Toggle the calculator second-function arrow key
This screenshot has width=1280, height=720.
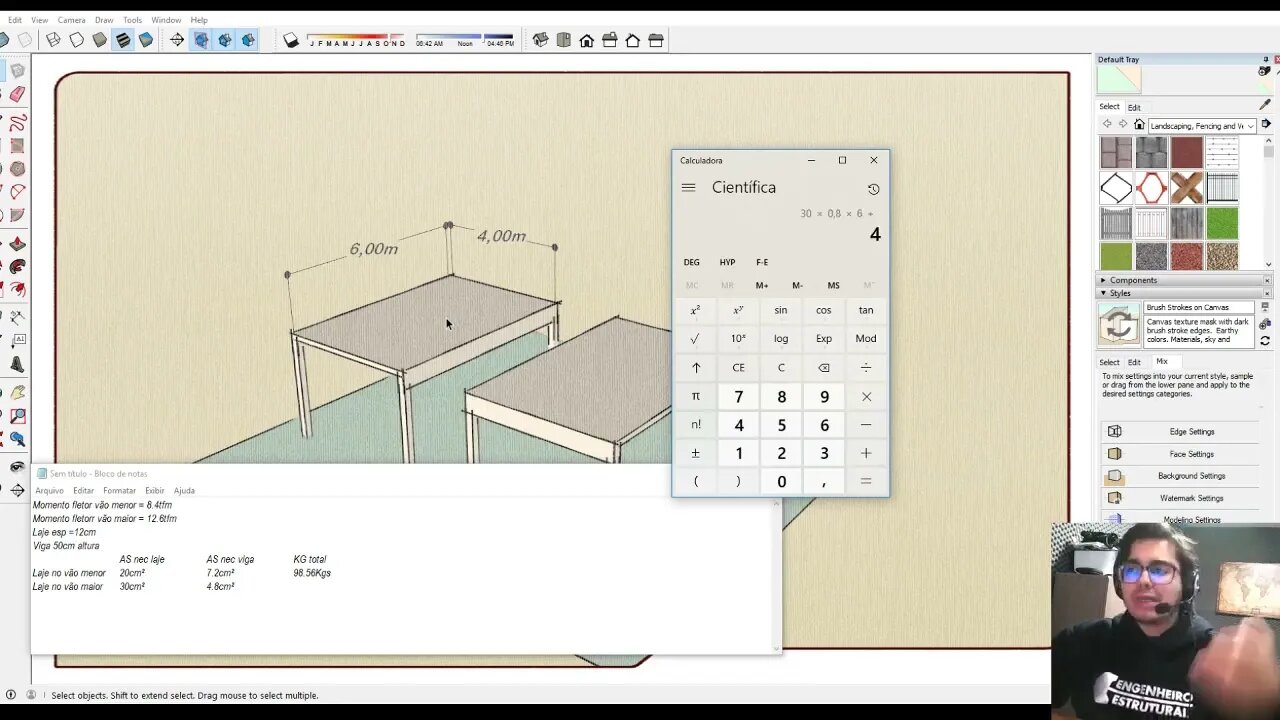696,368
